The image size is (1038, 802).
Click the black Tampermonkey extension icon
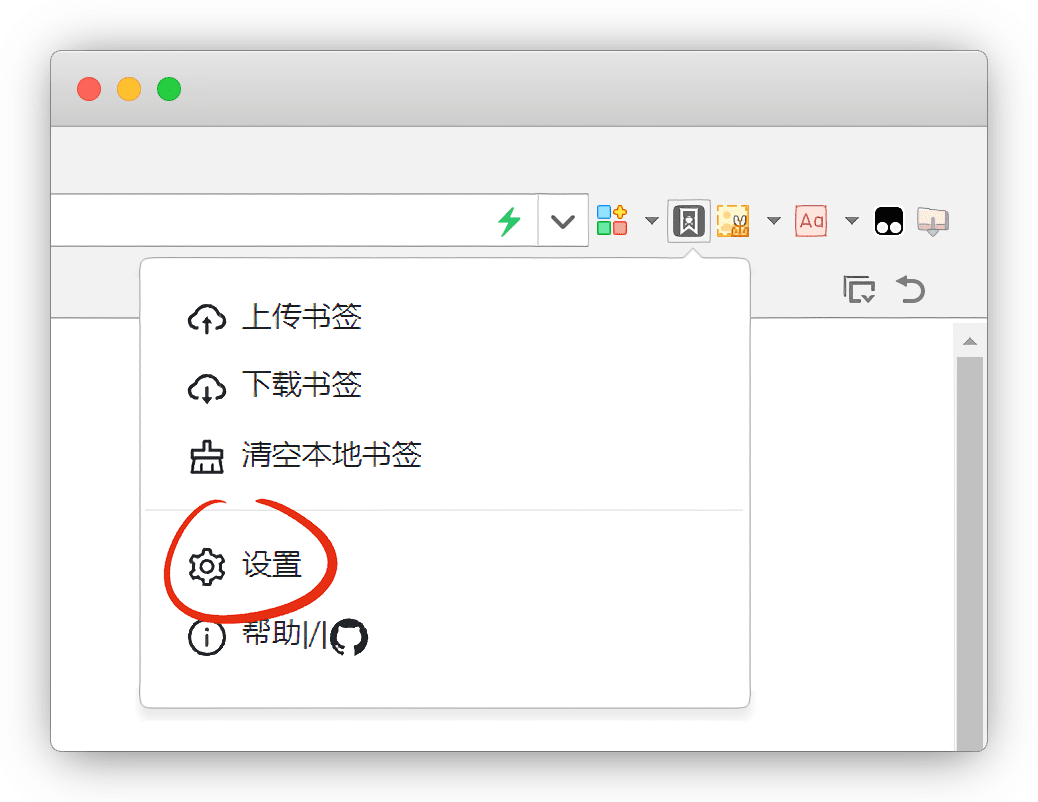889,220
